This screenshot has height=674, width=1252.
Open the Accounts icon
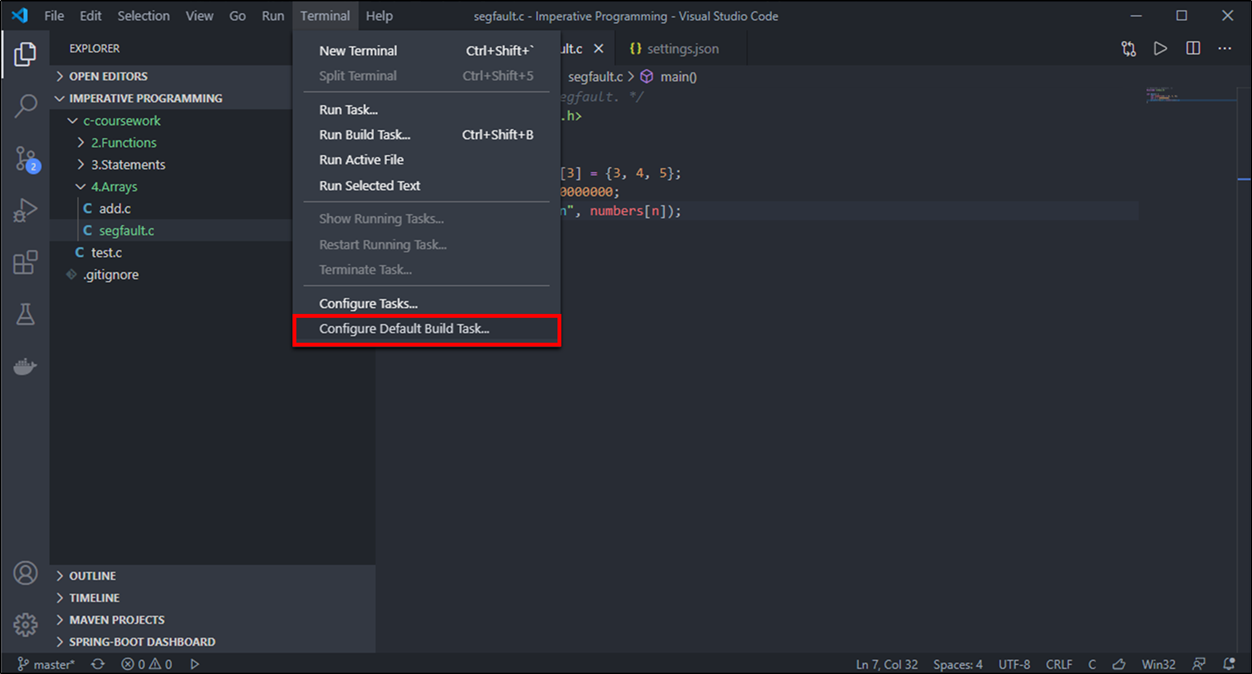(x=25, y=573)
